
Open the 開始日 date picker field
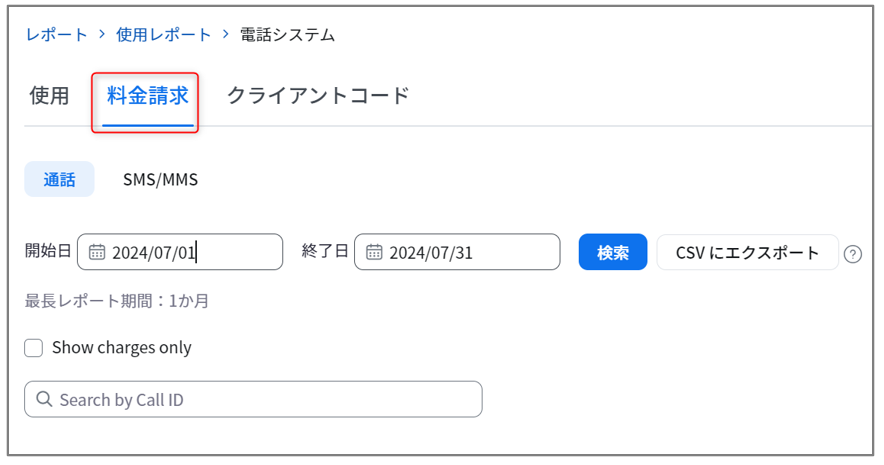pyautogui.click(x=180, y=252)
